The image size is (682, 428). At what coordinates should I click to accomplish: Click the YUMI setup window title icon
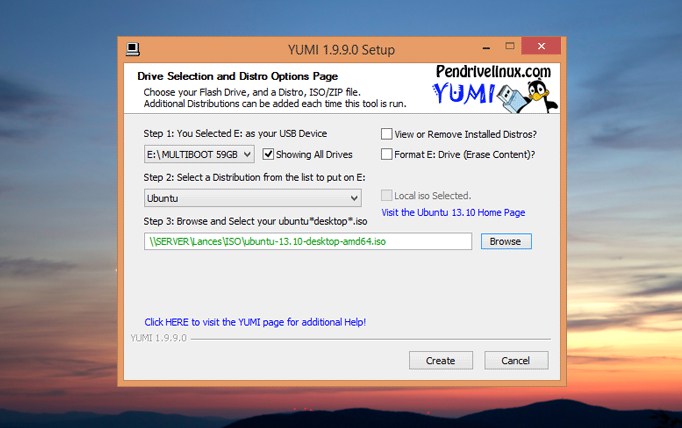point(133,49)
